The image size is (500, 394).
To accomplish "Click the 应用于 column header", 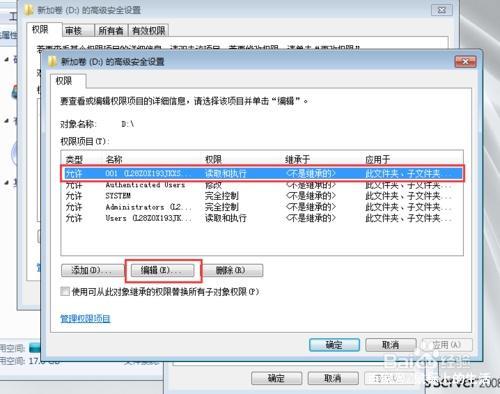I will click(378, 160).
